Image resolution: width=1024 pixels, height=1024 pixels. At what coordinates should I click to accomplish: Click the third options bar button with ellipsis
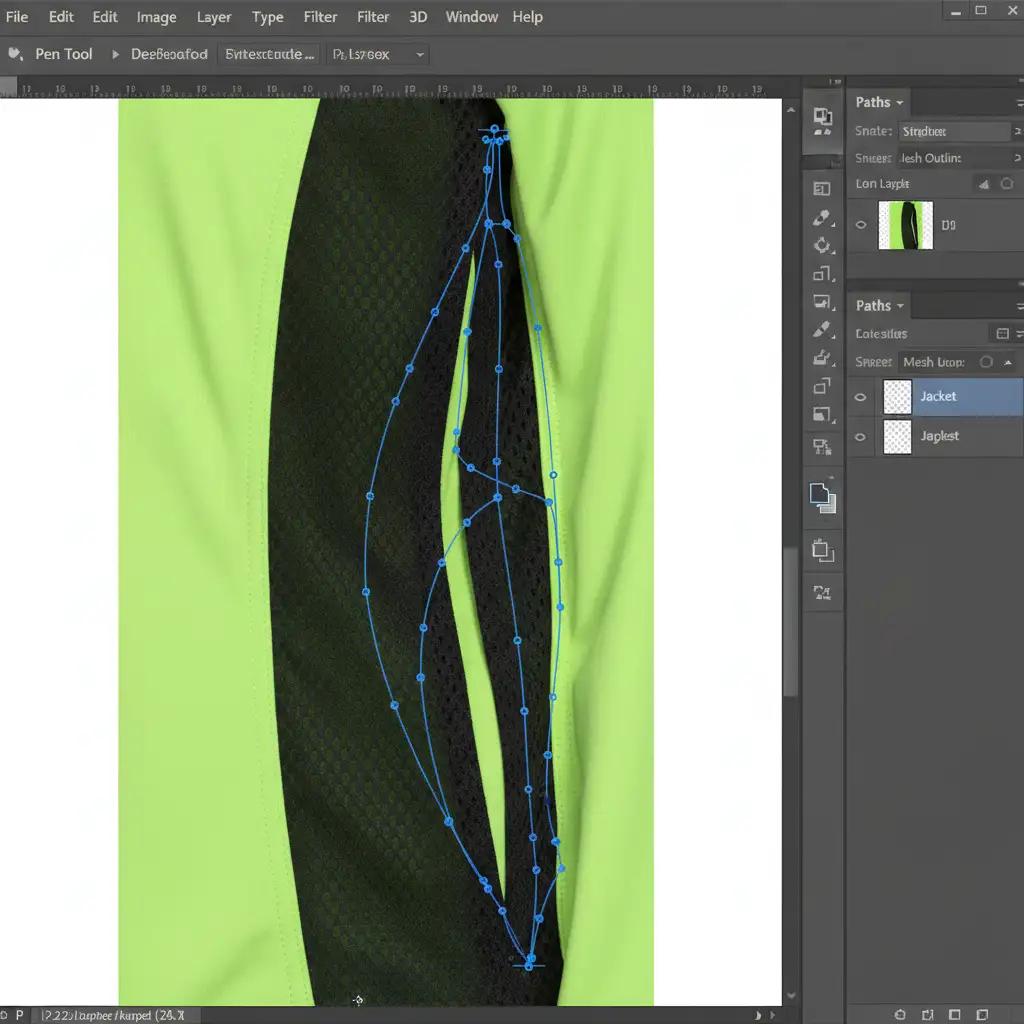270,54
